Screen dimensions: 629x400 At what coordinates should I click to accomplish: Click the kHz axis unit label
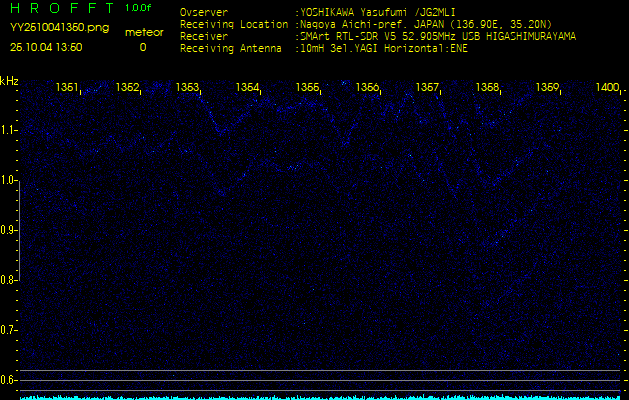click(x=9, y=80)
